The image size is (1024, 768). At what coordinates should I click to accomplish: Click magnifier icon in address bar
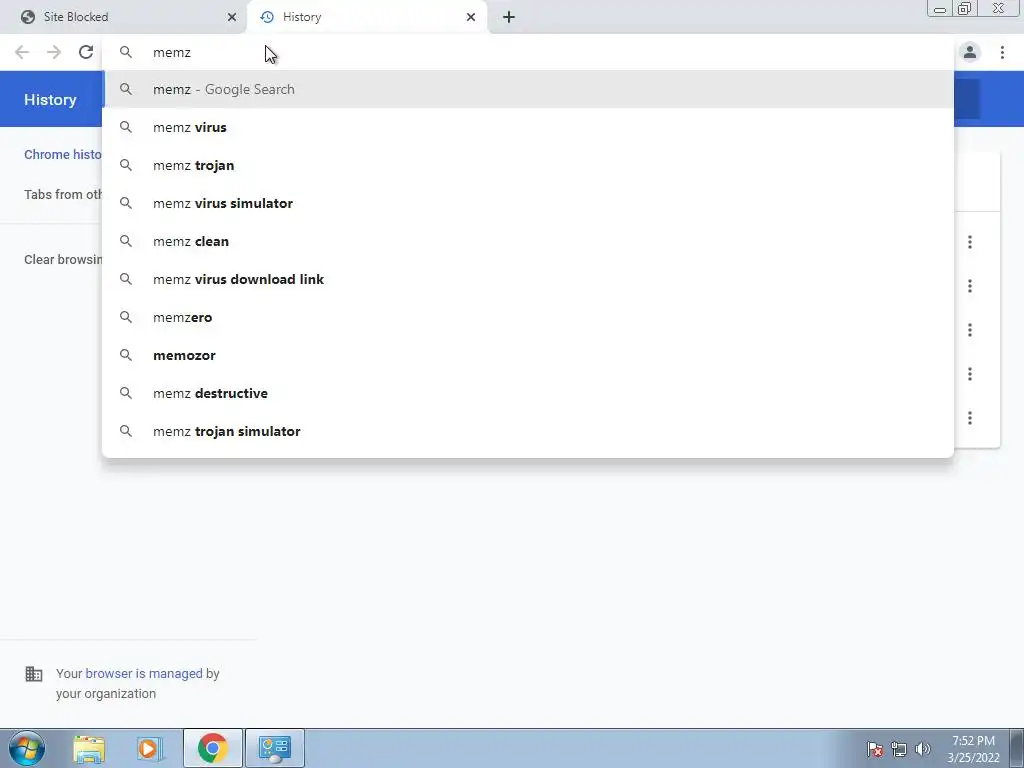[126, 52]
